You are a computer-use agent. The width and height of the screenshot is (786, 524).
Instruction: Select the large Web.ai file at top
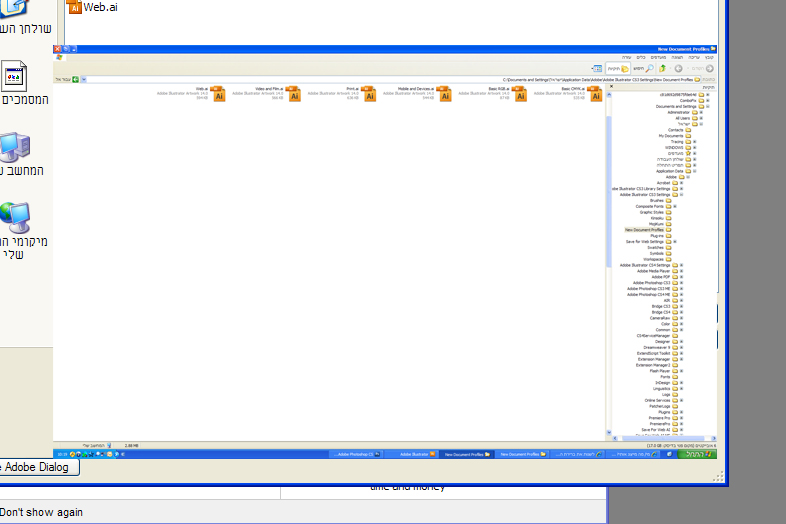tap(93, 7)
